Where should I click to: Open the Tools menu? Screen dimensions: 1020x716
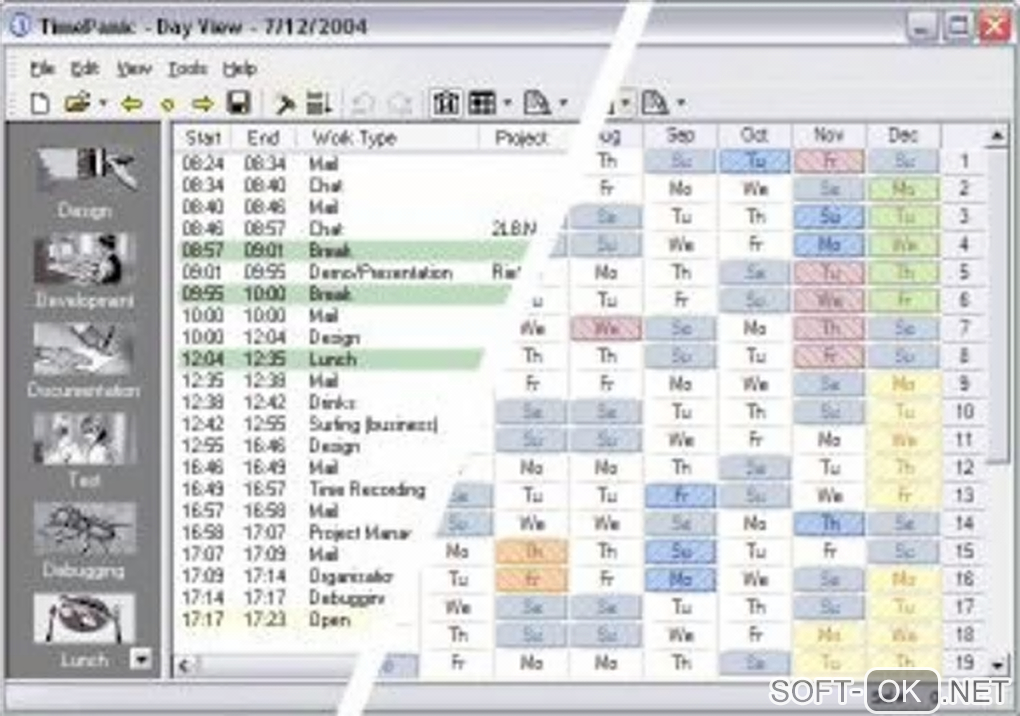(187, 68)
